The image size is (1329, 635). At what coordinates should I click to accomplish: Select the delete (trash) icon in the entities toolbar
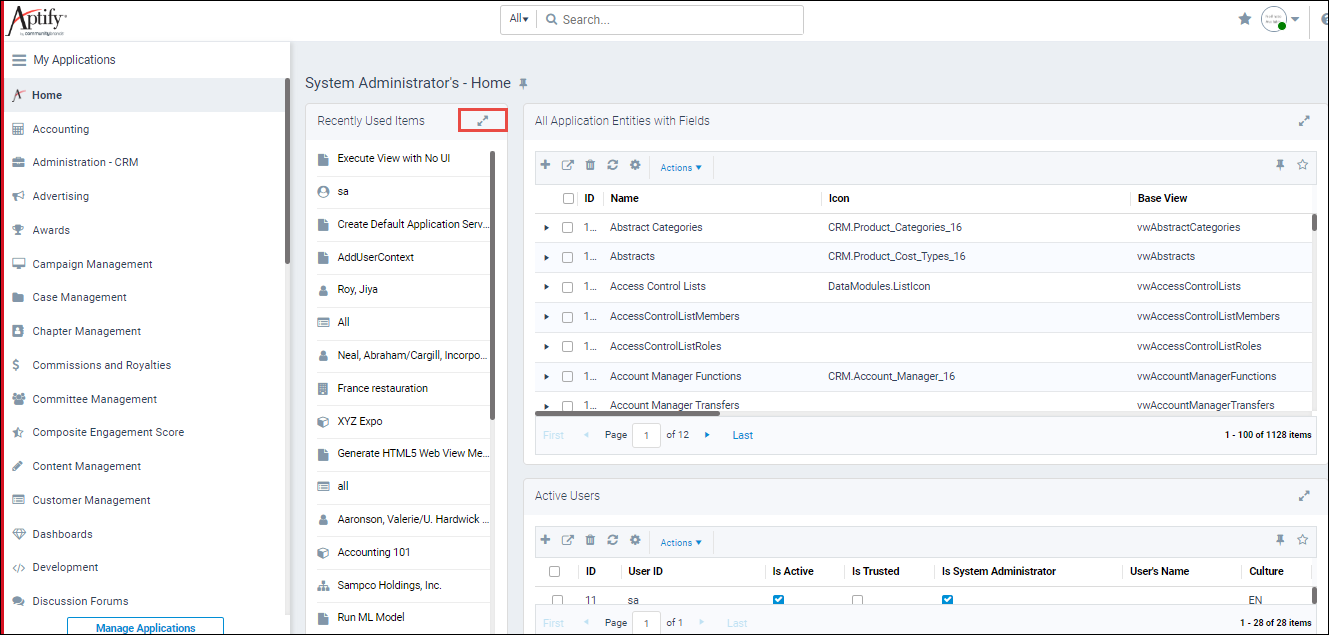point(590,164)
